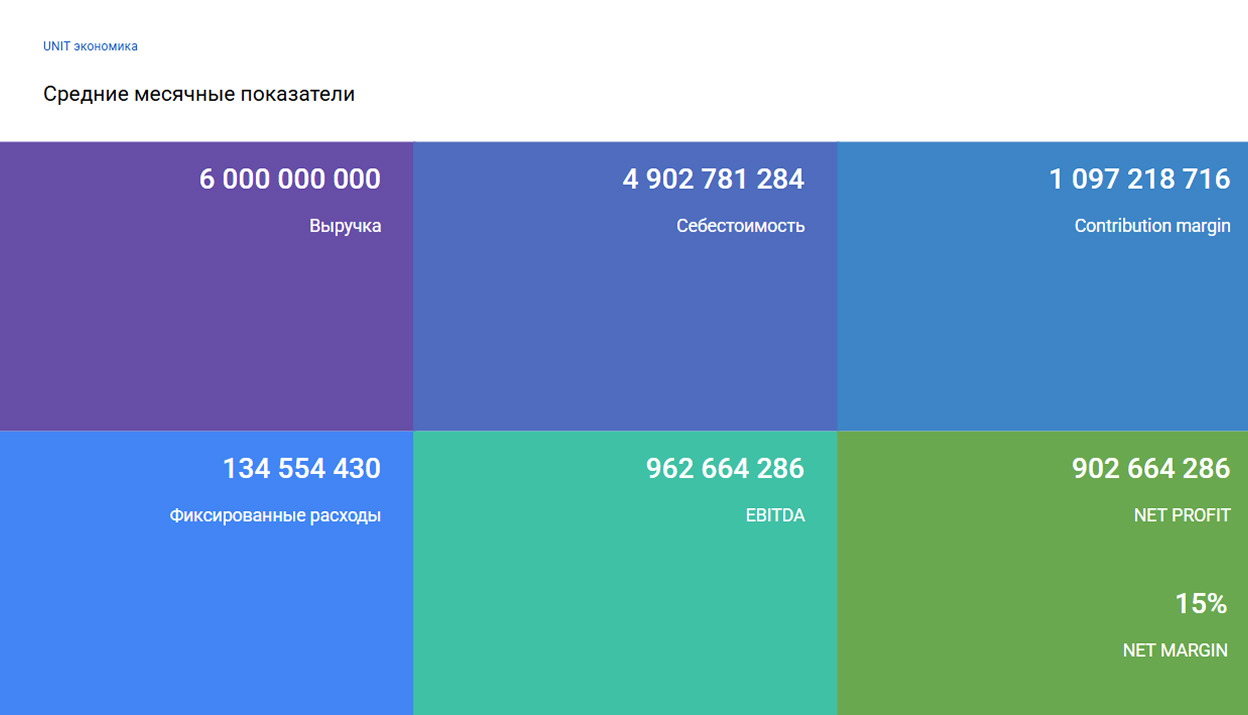
Task: Click the revenue value 6 000 000 000
Action: click(x=290, y=179)
